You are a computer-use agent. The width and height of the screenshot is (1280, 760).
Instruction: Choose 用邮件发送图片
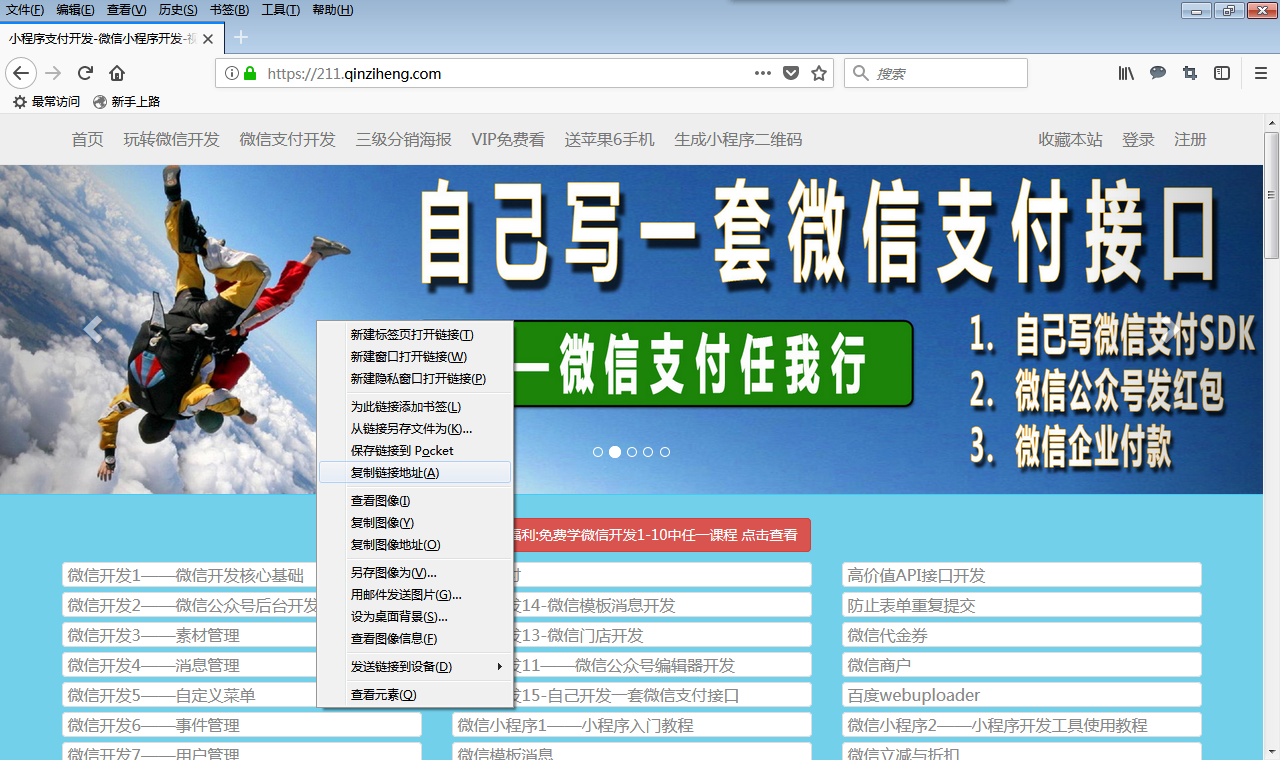414,595
